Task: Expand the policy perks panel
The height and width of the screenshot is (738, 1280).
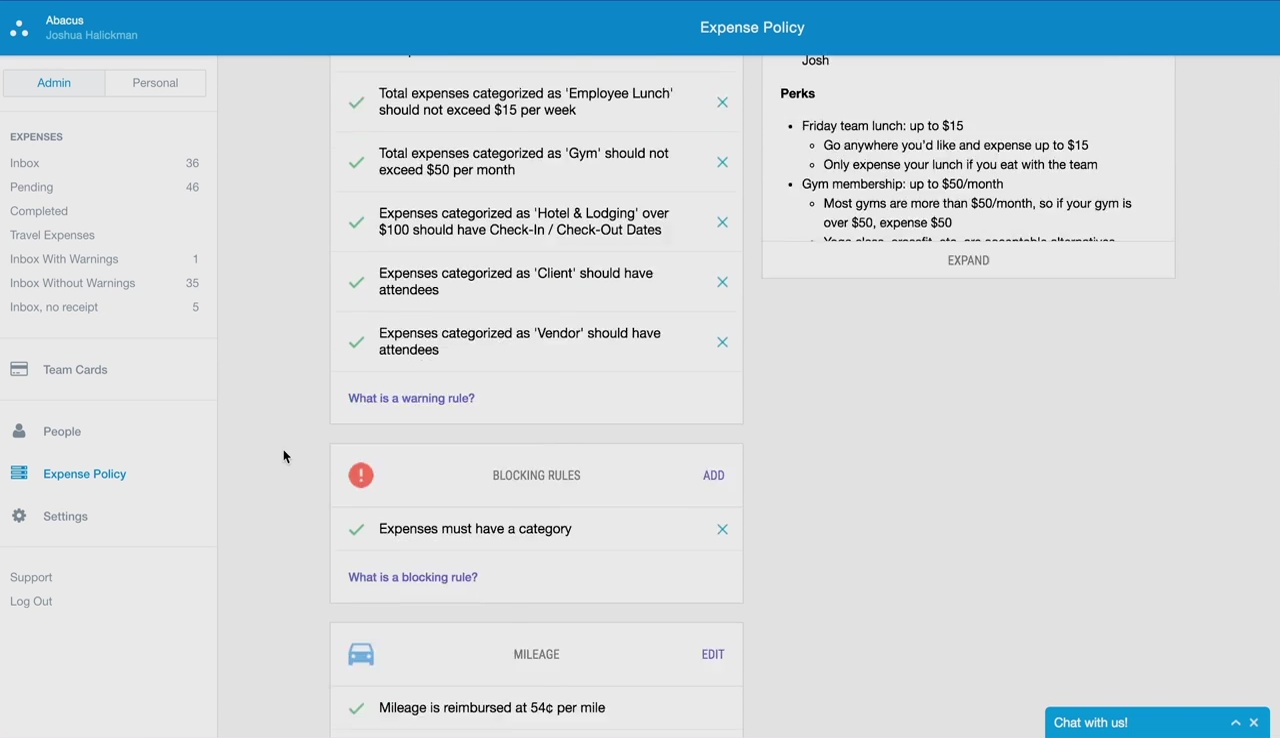Action: pyautogui.click(x=968, y=260)
